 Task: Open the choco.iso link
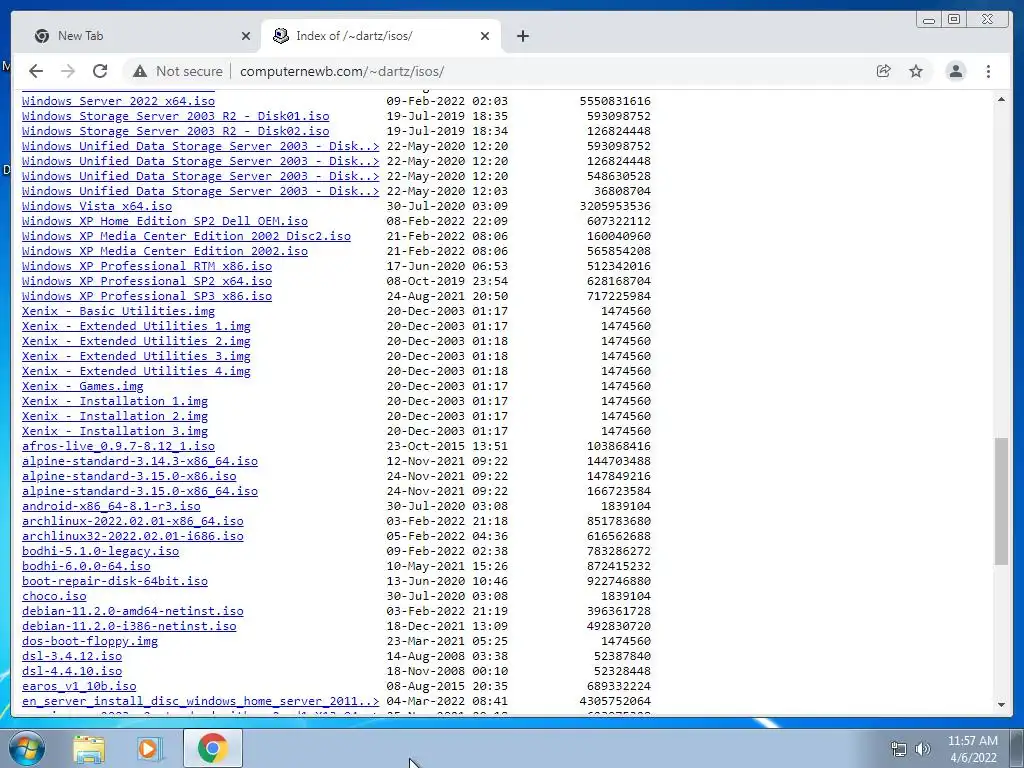[54, 597]
